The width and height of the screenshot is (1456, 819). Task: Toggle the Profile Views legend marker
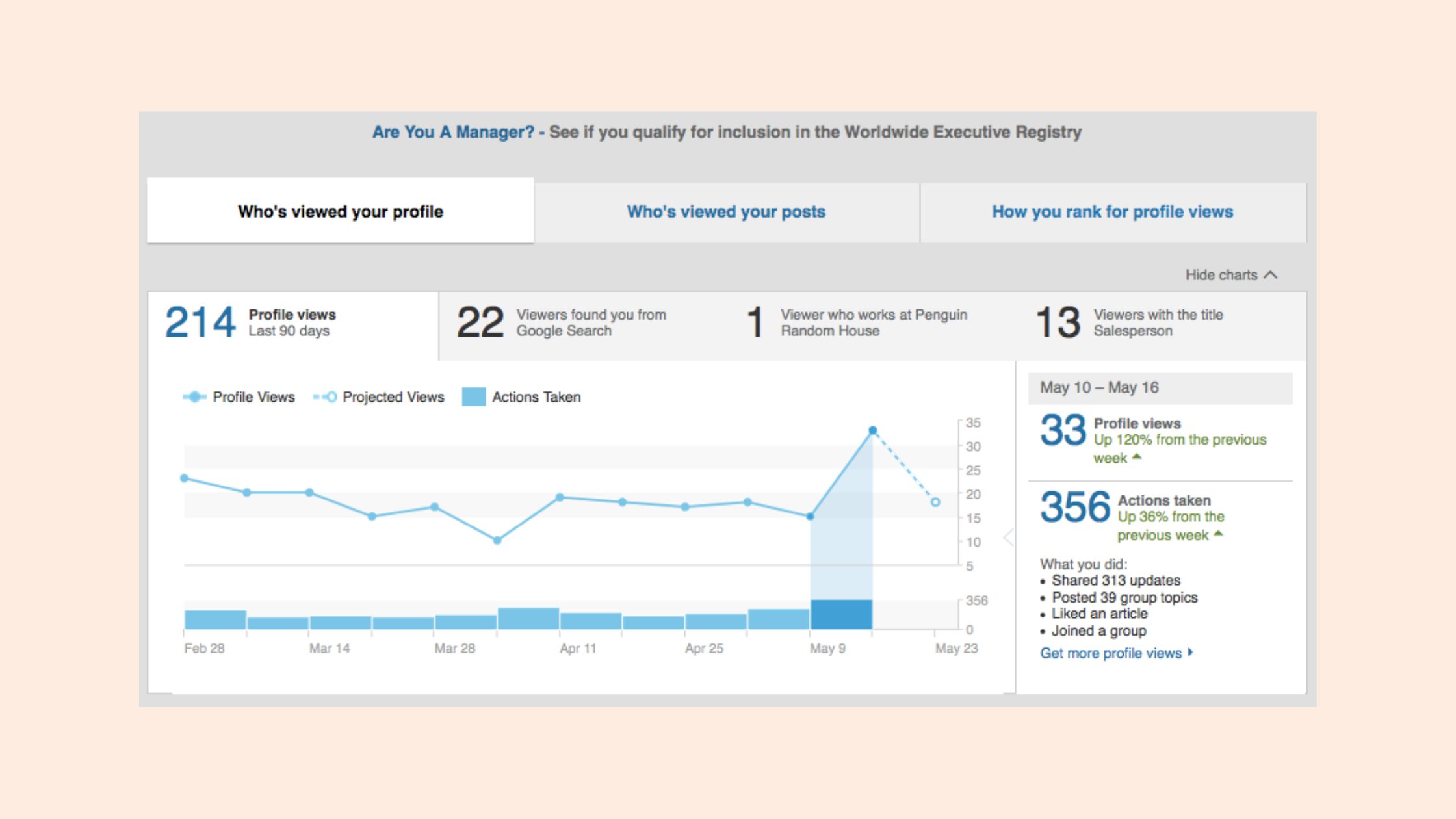point(194,396)
